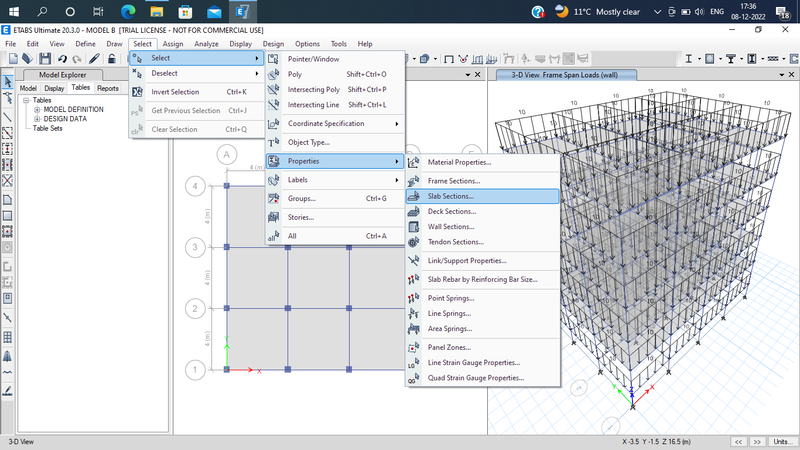Click the Frame Sections icon

(x=414, y=181)
